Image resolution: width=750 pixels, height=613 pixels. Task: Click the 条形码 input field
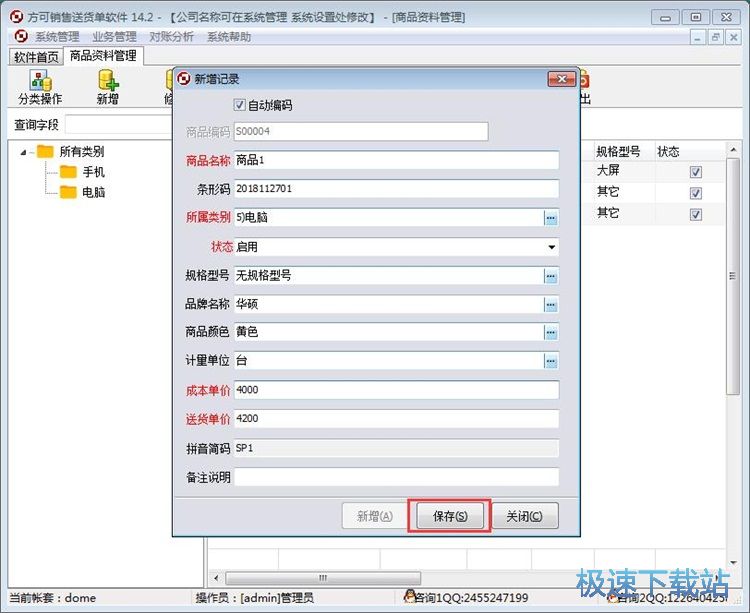tap(396, 189)
